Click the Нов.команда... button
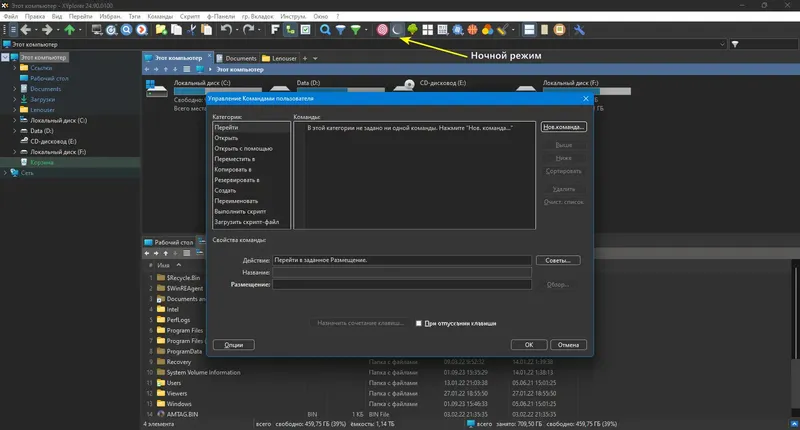Screen dimensions: 800x430 pos(563,127)
